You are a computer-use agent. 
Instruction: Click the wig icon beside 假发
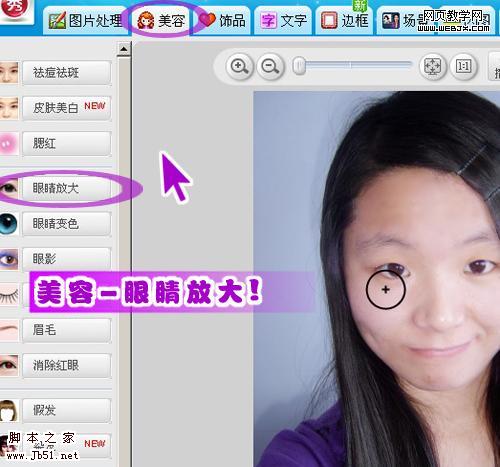pyautogui.click(x=9, y=410)
